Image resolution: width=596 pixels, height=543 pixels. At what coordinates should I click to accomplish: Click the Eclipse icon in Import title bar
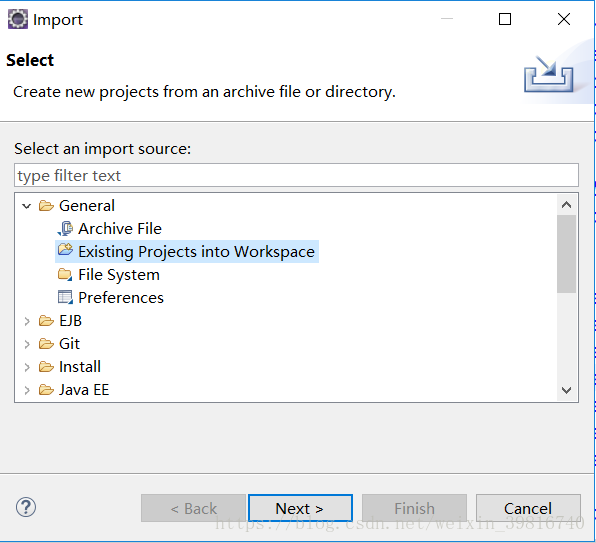tap(17, 19)
